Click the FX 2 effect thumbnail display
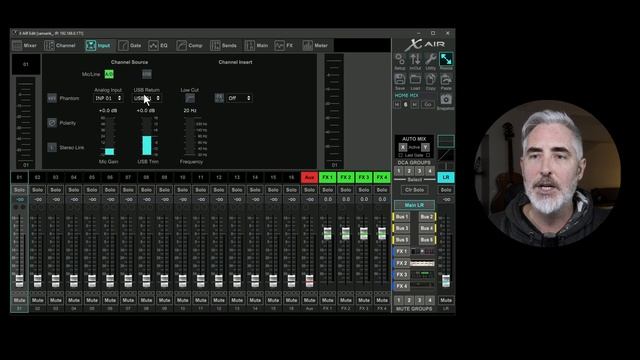 coord(422,263)
